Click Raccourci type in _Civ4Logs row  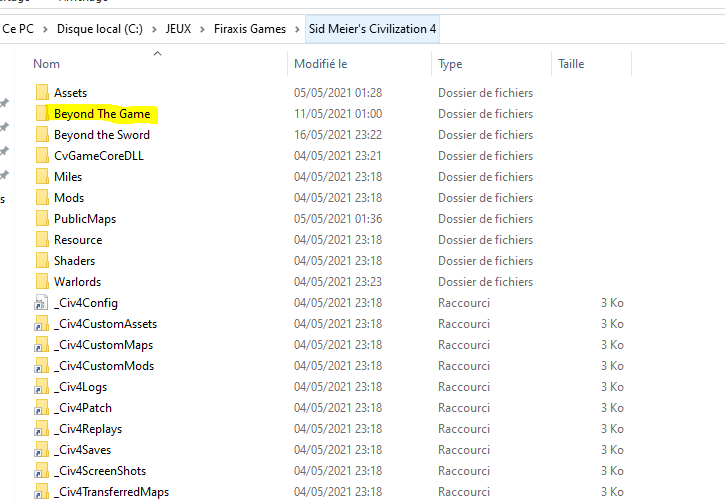coord(464,387)
